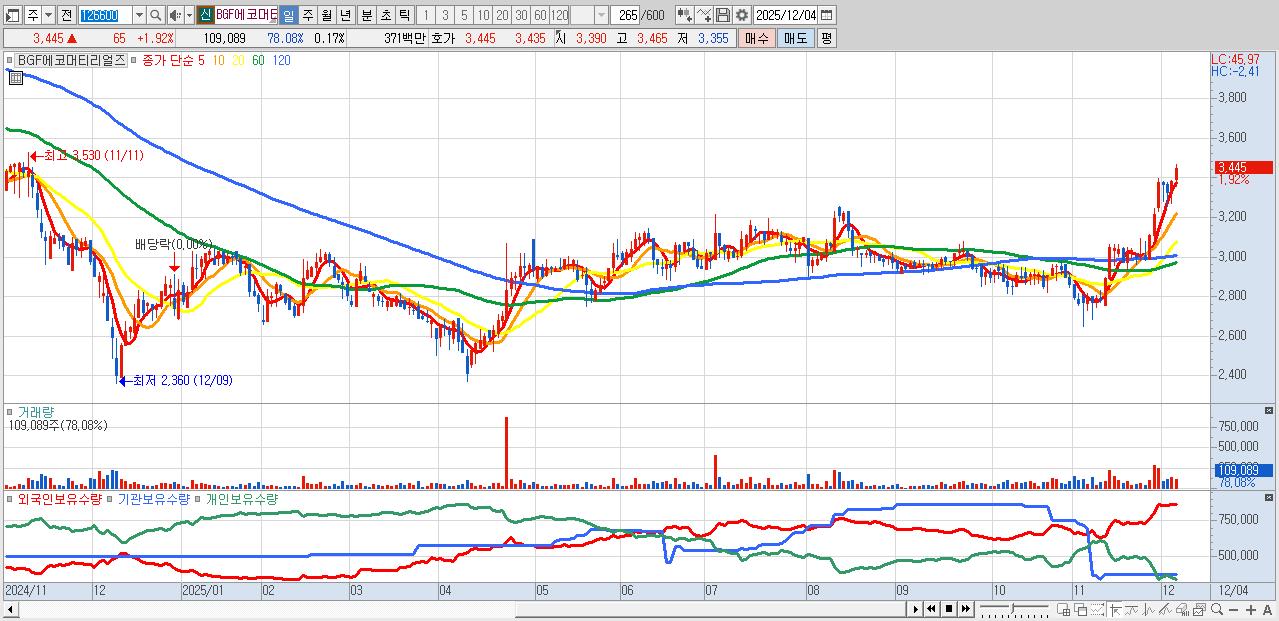The height and width of the screenshot is (621, 1279).
Task: Click the date field 2025/12/04
Action: (x=785, y=15)
